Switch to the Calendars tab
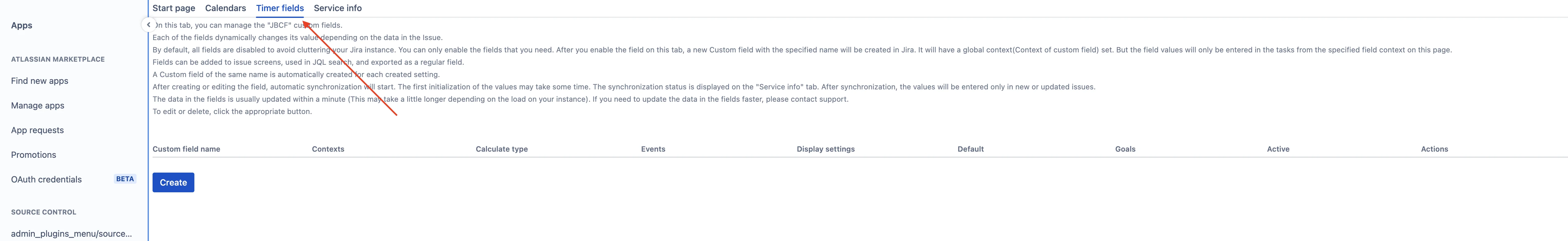Viewport: 1568px width, 241px height. pyautogui.click(x=225, y=8)
